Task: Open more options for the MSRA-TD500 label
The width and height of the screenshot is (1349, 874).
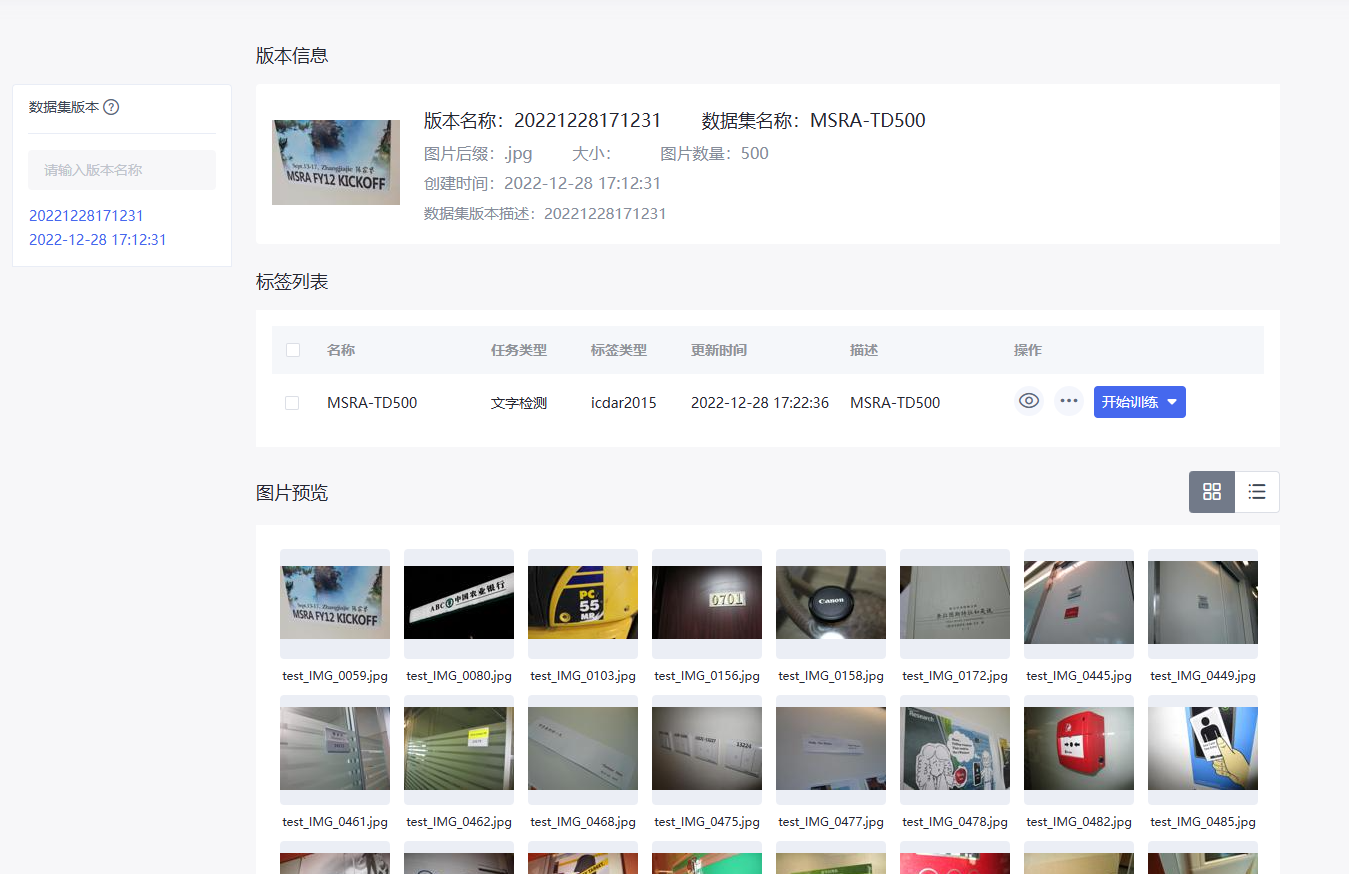Action: pyautogui.click(x=1069, y=402)
